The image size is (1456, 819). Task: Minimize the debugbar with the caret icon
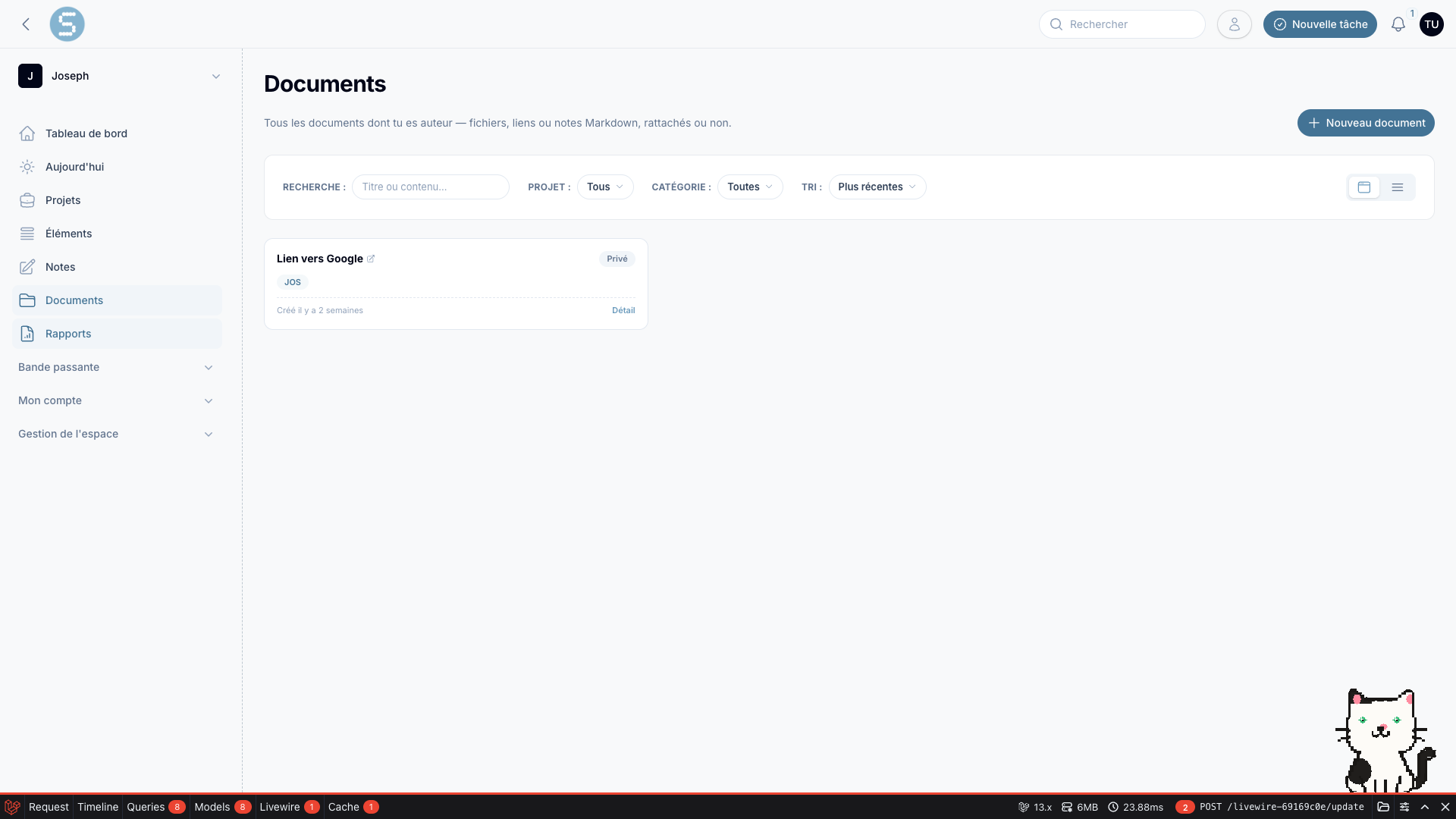click(1425, 807)
